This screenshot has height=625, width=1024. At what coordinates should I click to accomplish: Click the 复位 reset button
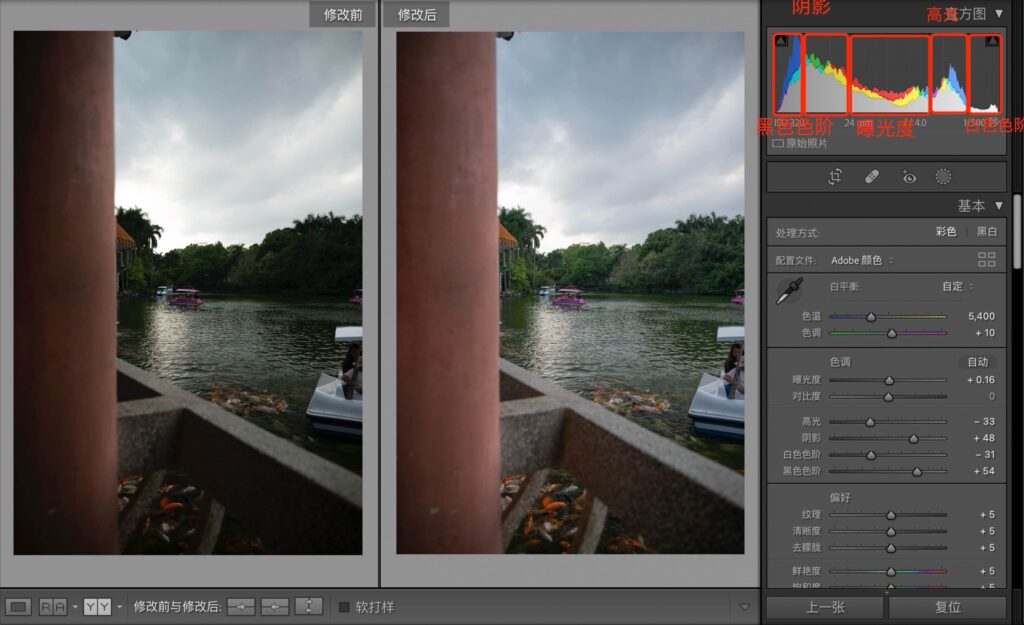pyautogui.click(x=947, y=607)
